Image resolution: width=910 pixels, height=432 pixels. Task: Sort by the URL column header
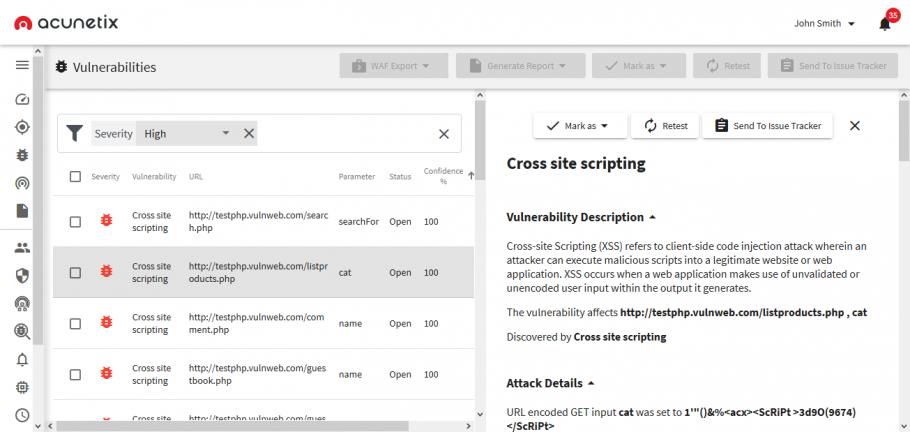point(196,177)
